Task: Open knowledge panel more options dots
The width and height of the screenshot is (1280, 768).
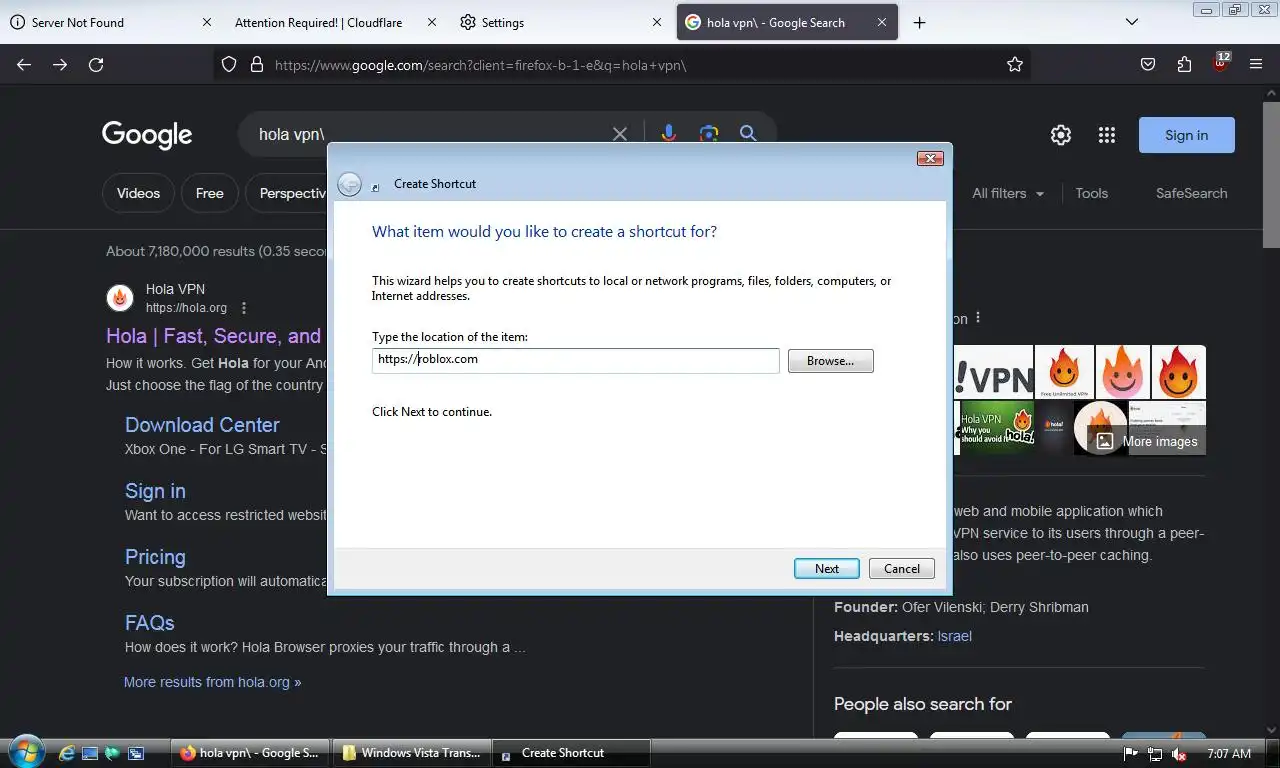Action: point(978,318)
